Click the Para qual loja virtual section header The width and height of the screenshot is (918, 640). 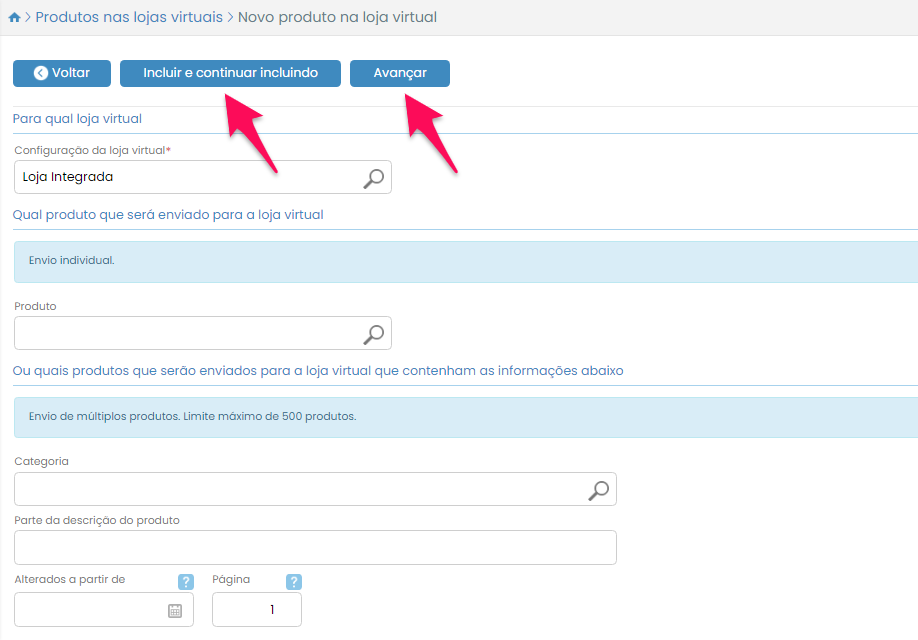[x=77, y=119]
